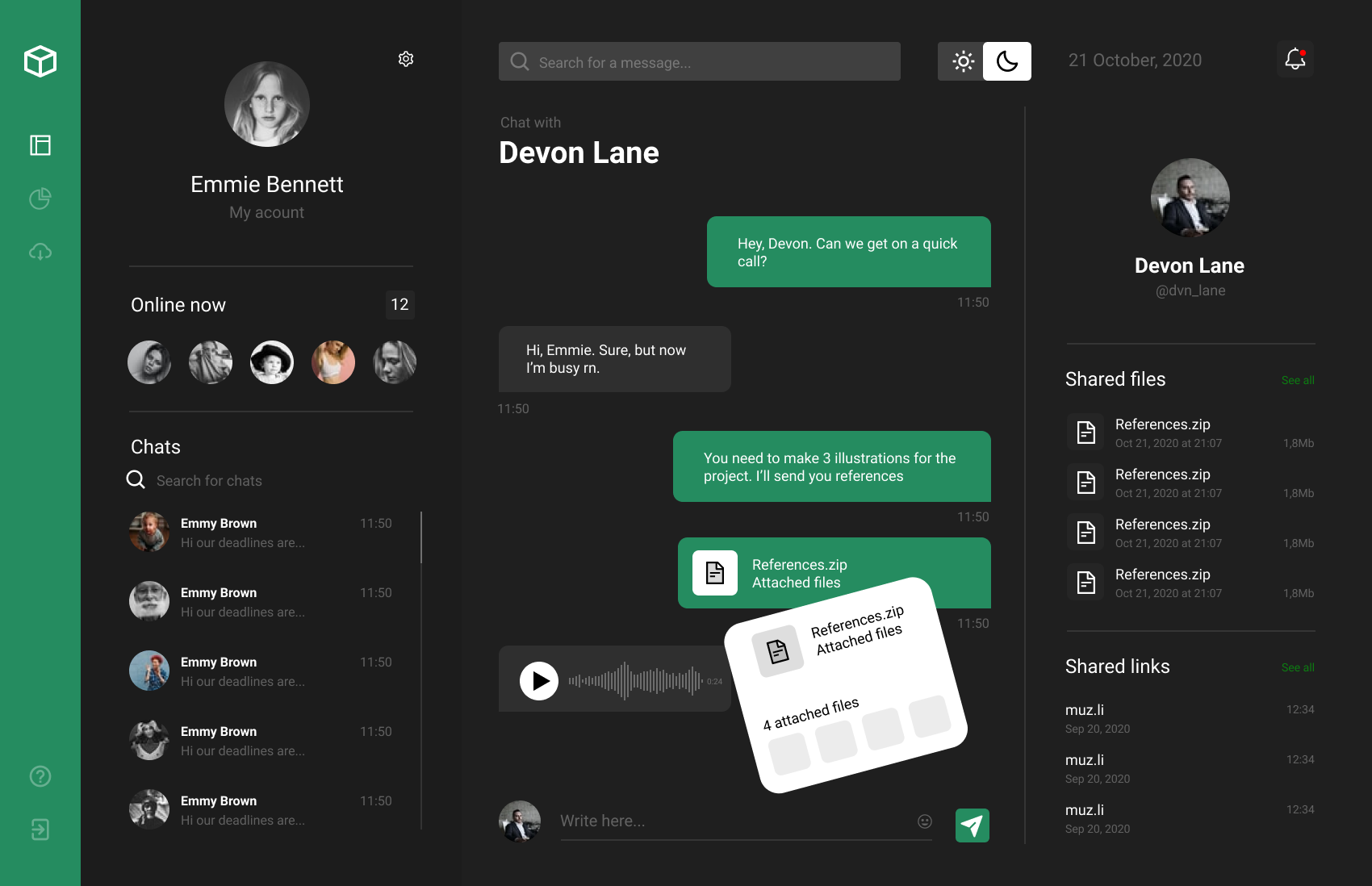The height and width of the screenshot is (886, 1372).
Task: Open settings gear icon near profile
Action: 406,59
